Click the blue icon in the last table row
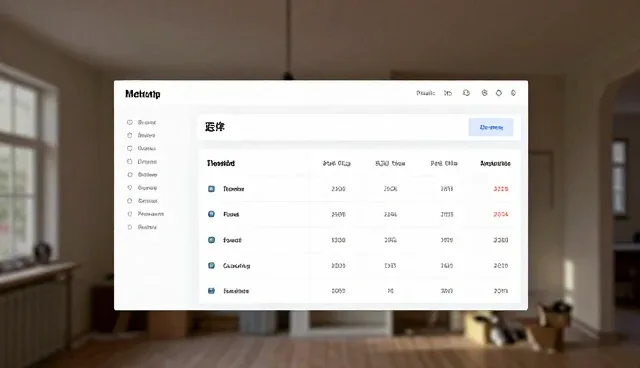This screenshot has width=640, height=368. click(x=211, y=290)
